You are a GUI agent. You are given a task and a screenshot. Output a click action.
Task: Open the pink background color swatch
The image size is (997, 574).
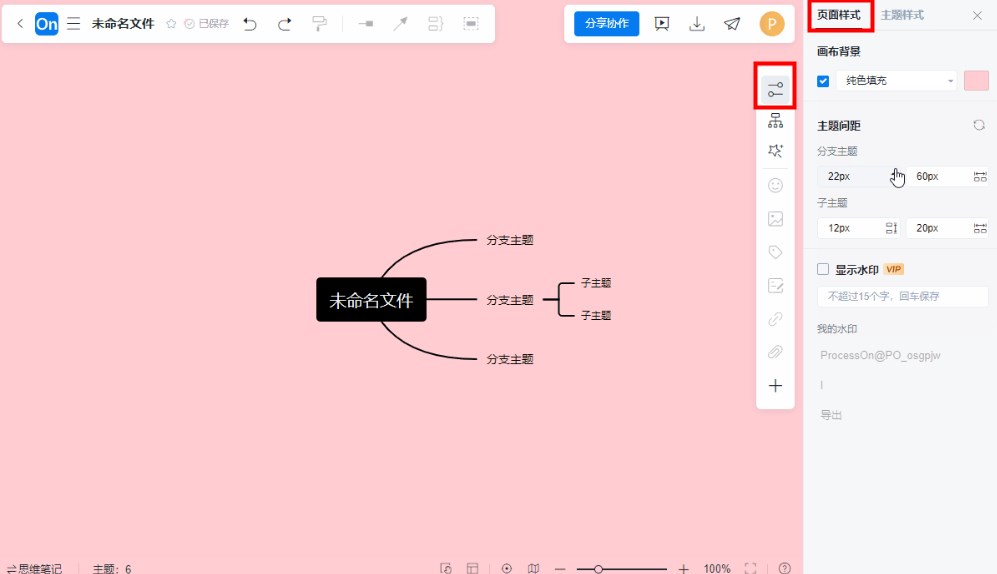coord(976,81)
